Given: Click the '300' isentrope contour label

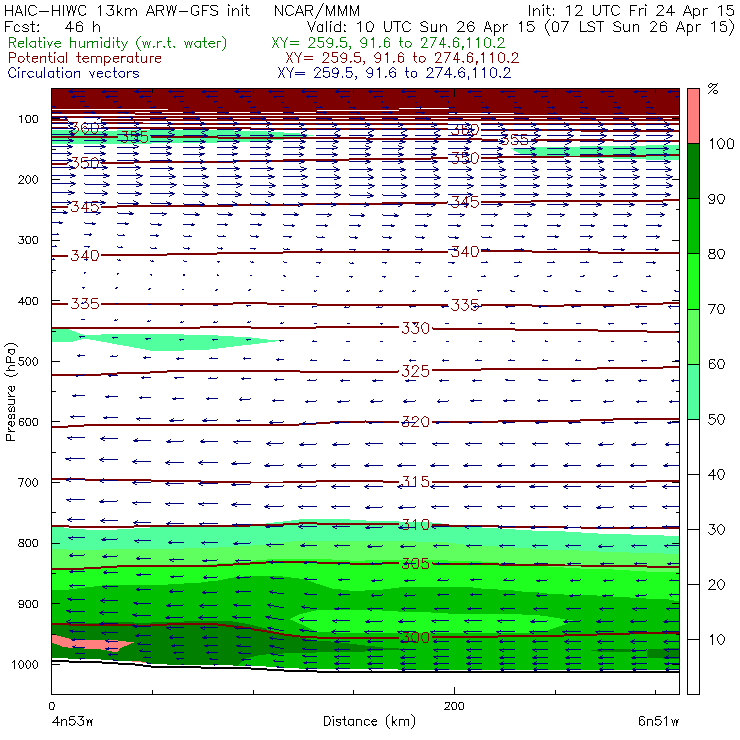Looking at the screenshot, I should (415, 638).
